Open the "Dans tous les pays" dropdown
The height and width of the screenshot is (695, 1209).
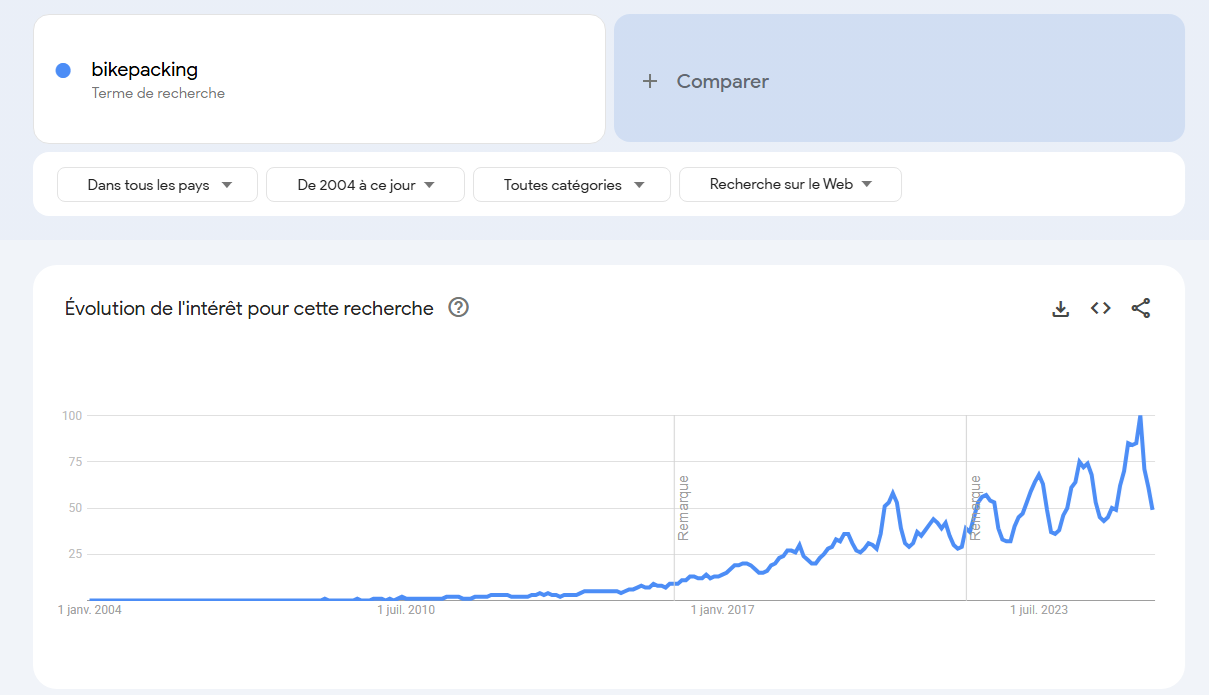[x=158, y=185]
